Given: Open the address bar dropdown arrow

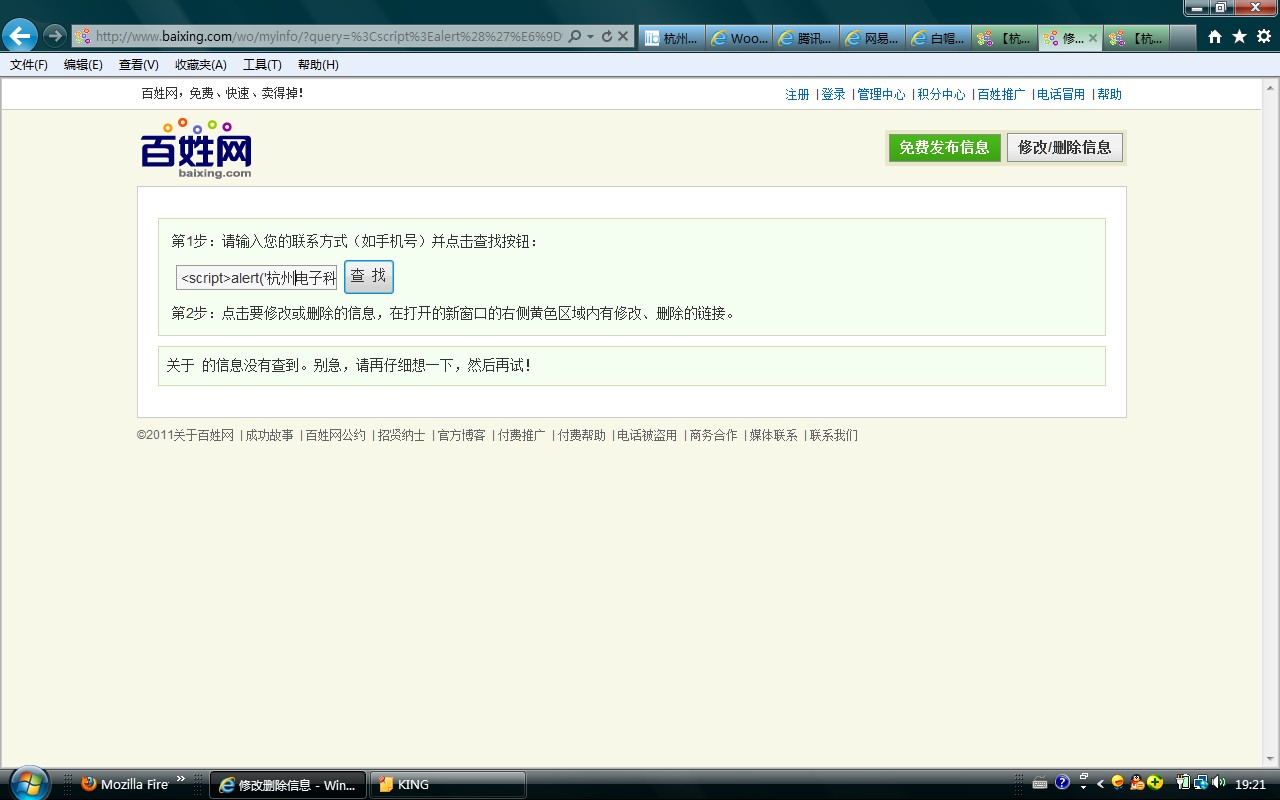Looking at the screenshot, I should click(590, 37).
